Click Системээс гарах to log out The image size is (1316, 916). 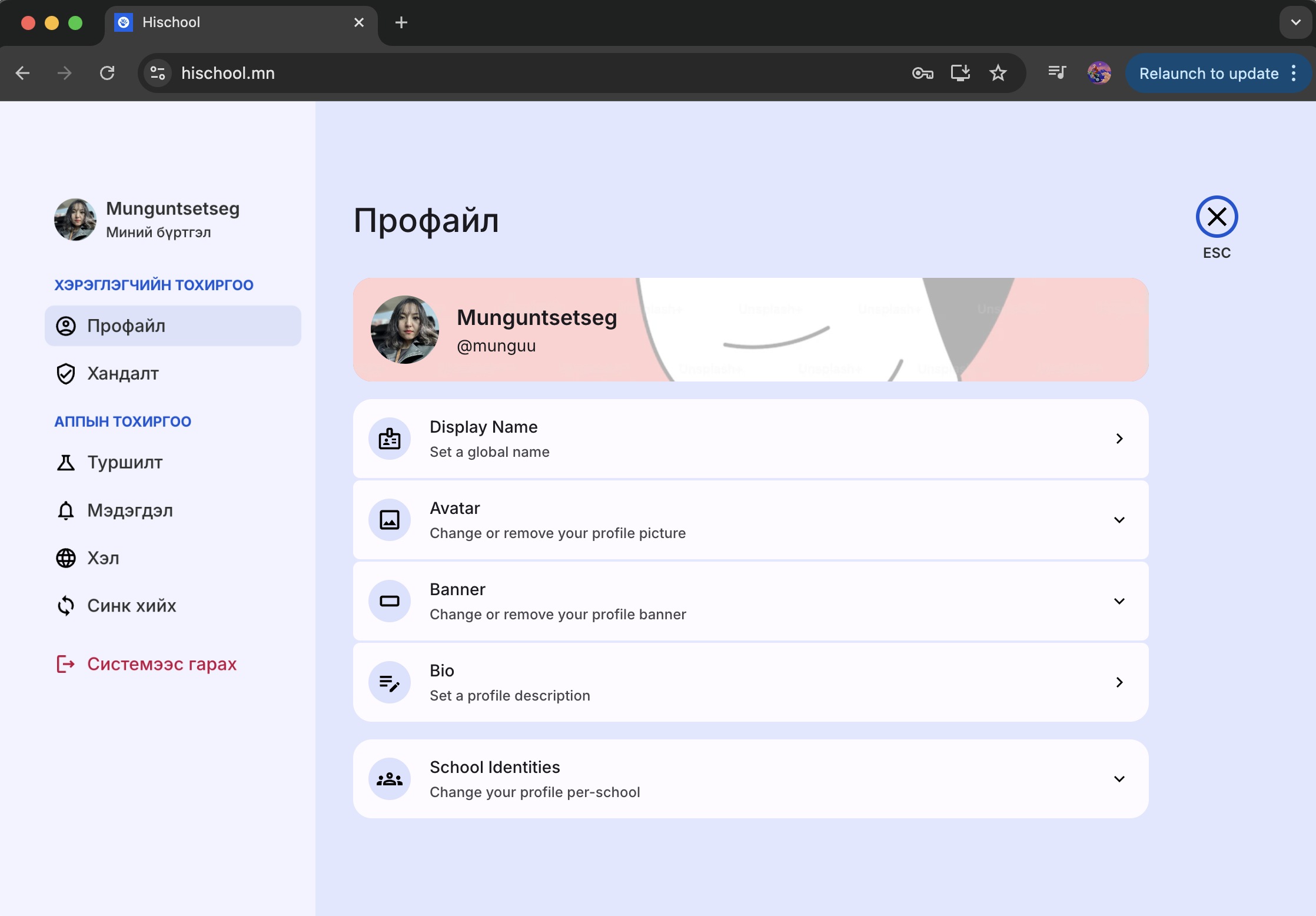click(x=161, y=664)
